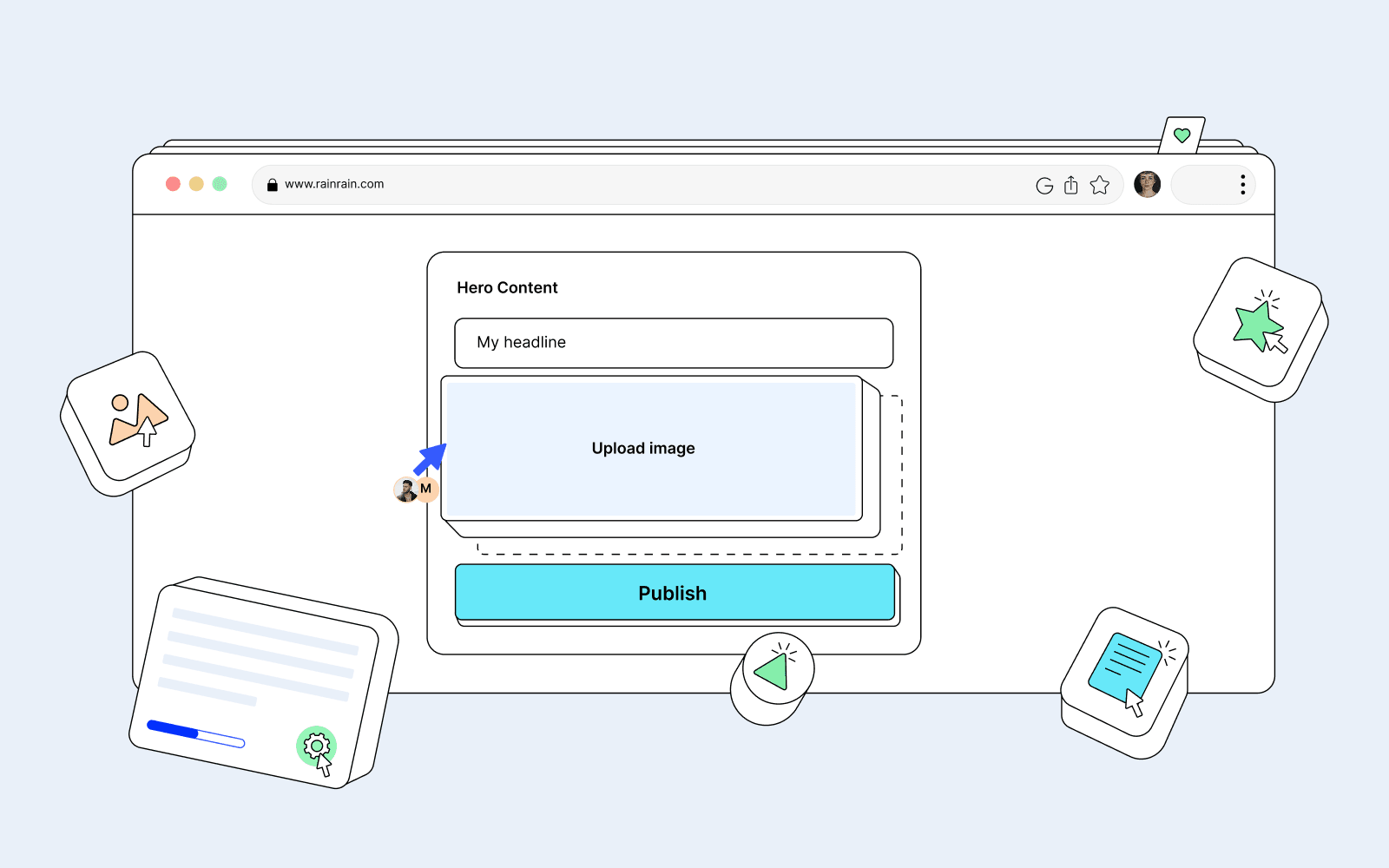1389x868 pixels.
Task: Click the image upload tile icon
Action: 137,420
